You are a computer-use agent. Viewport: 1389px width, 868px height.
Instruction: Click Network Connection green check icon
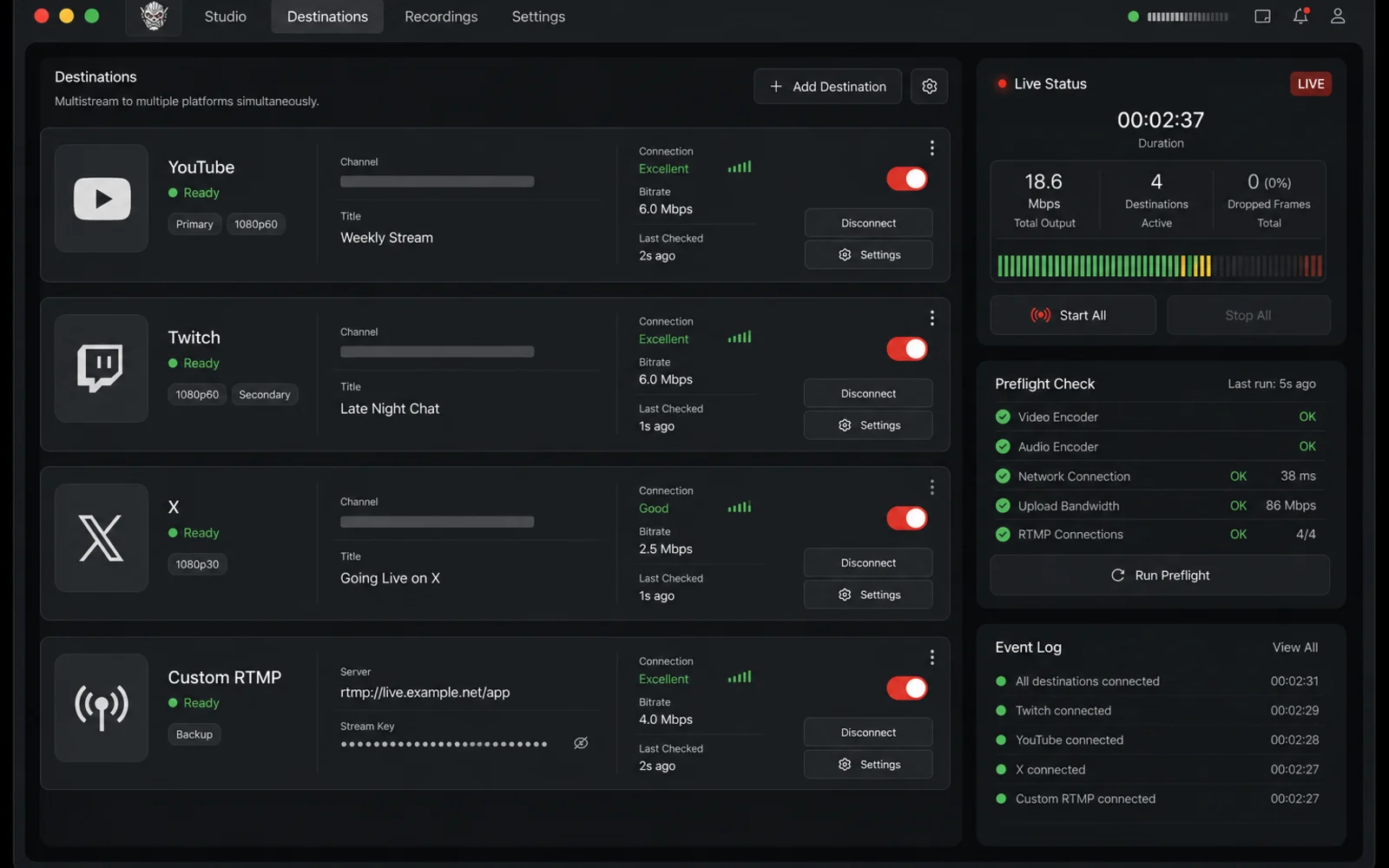[1003, 477]
